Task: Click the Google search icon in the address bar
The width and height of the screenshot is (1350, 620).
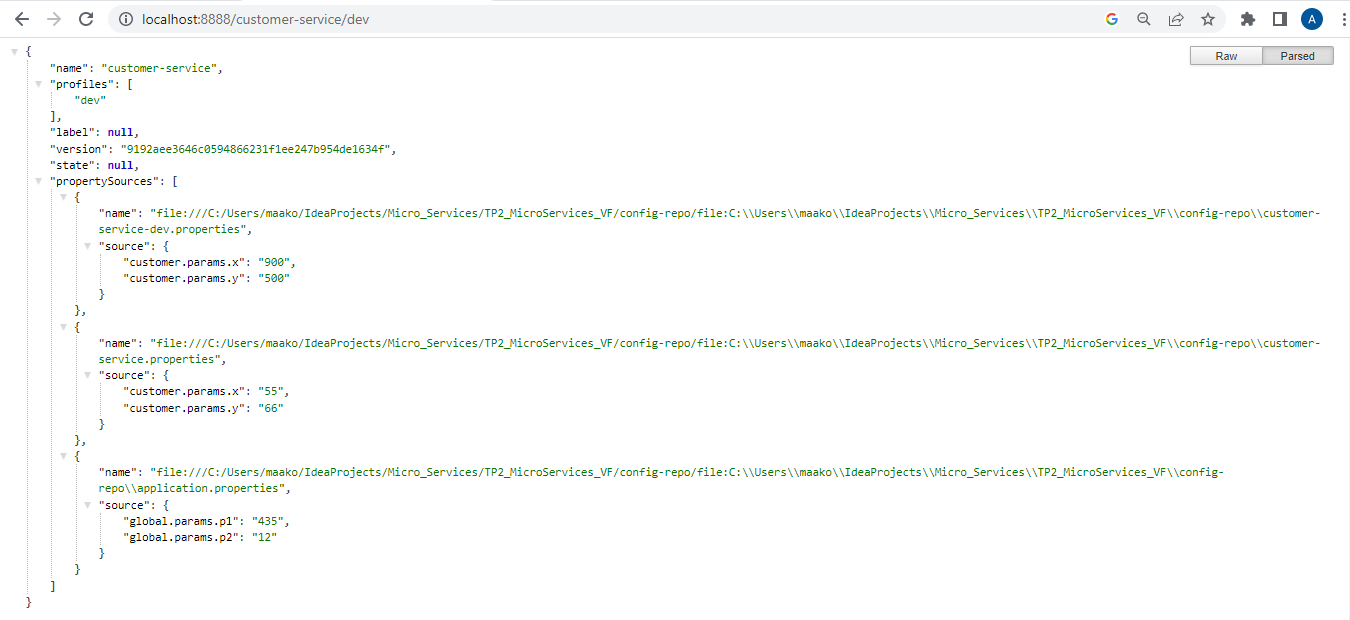Action: tap(1111, 18)
